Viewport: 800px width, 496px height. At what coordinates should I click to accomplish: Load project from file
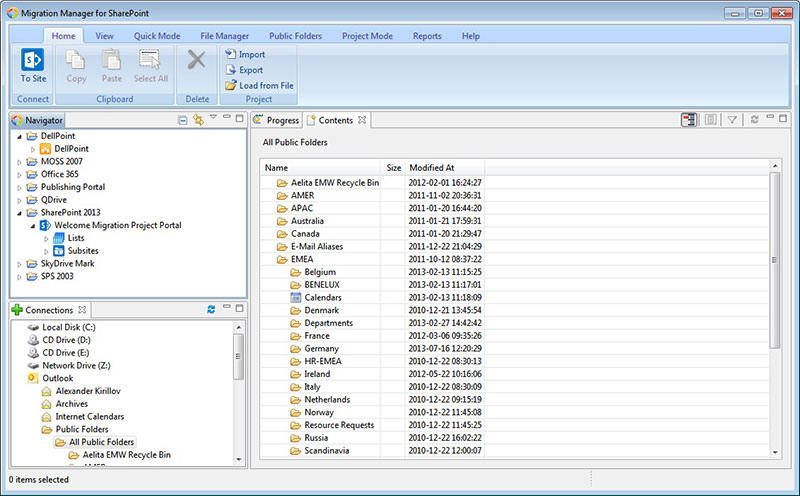click(x=260, y=85)
